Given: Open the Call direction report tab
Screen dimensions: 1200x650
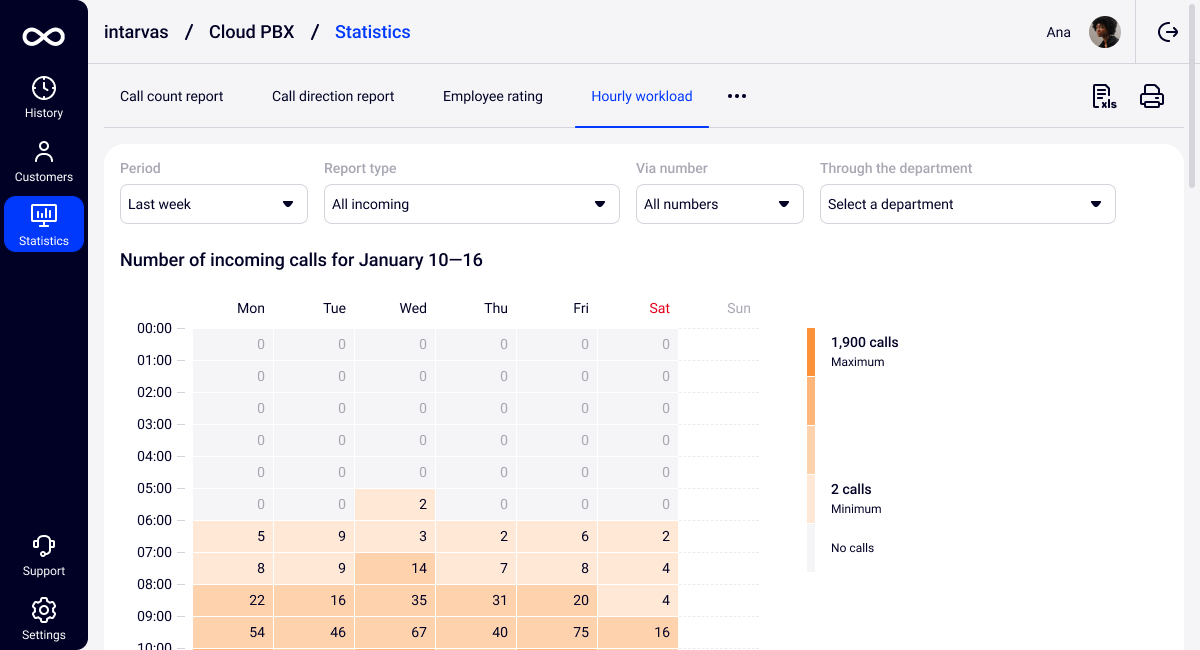Looking at the screenshot, I should [333, 97].
